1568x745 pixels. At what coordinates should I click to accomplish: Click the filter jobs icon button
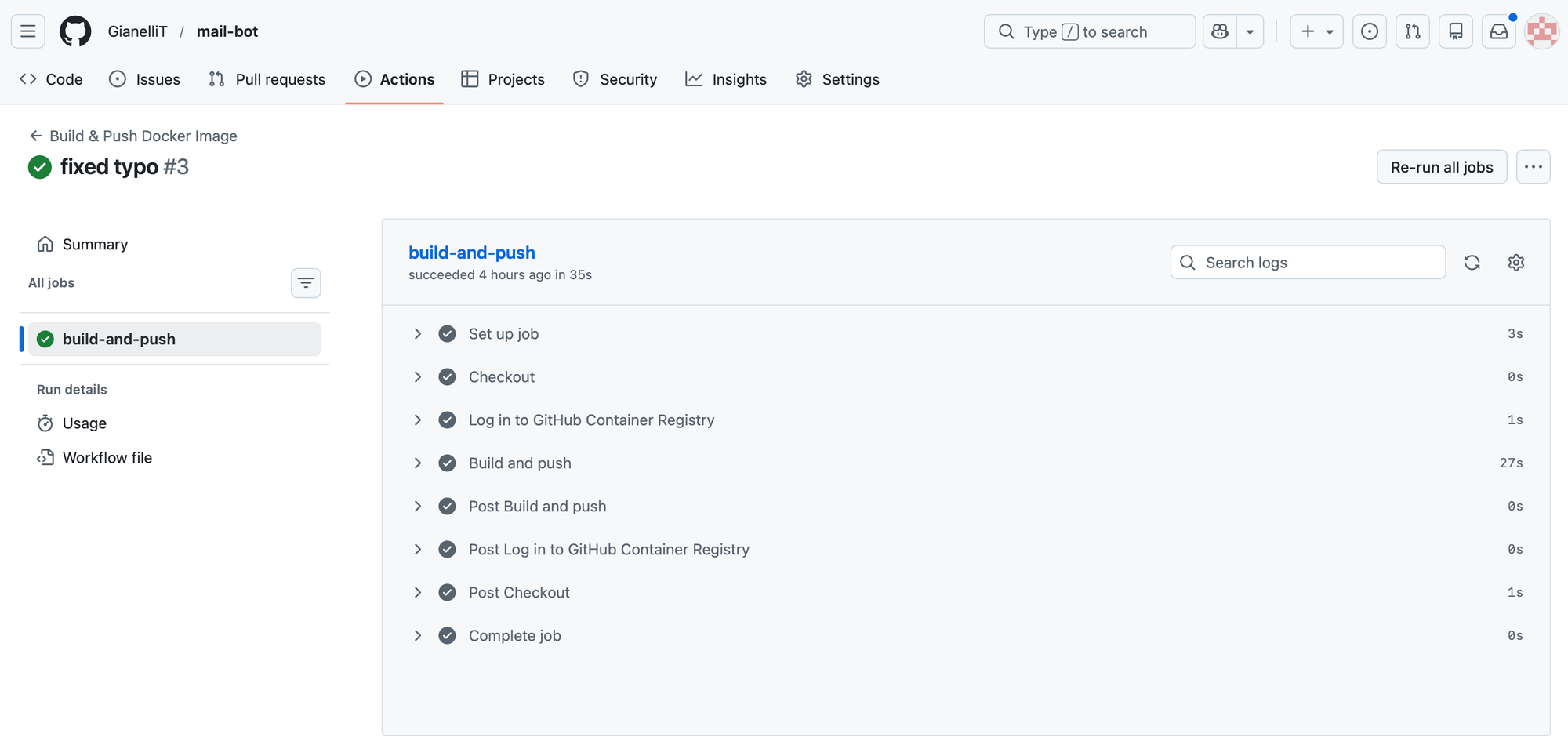click(x=306, y=283)
